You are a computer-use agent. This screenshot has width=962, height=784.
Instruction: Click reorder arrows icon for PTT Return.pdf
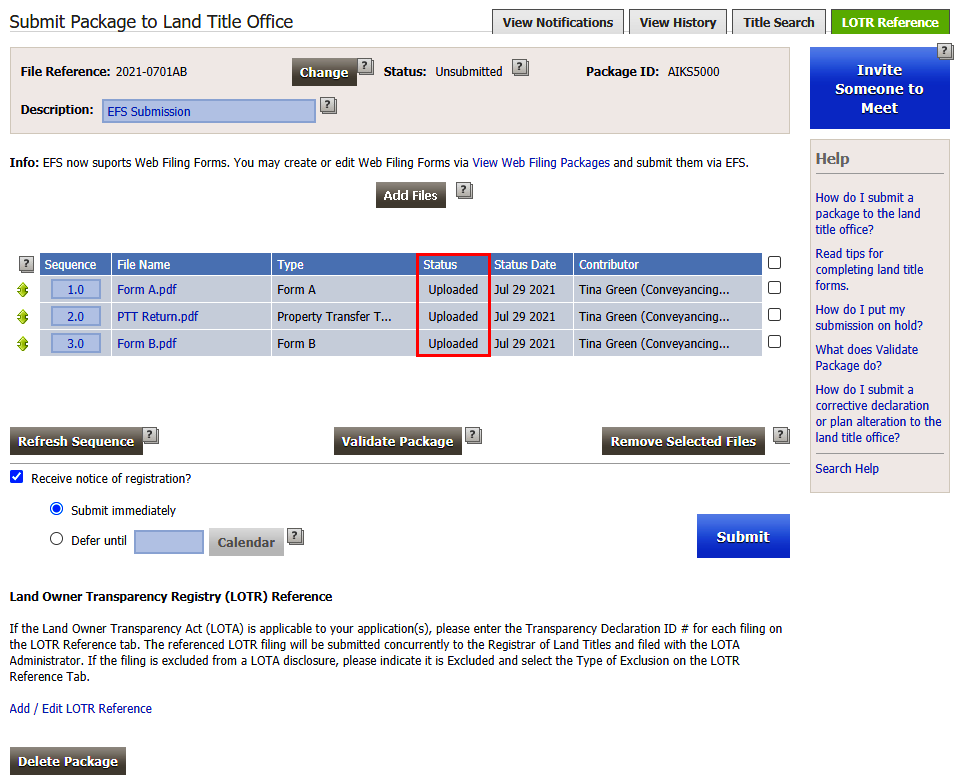(23, 317)
